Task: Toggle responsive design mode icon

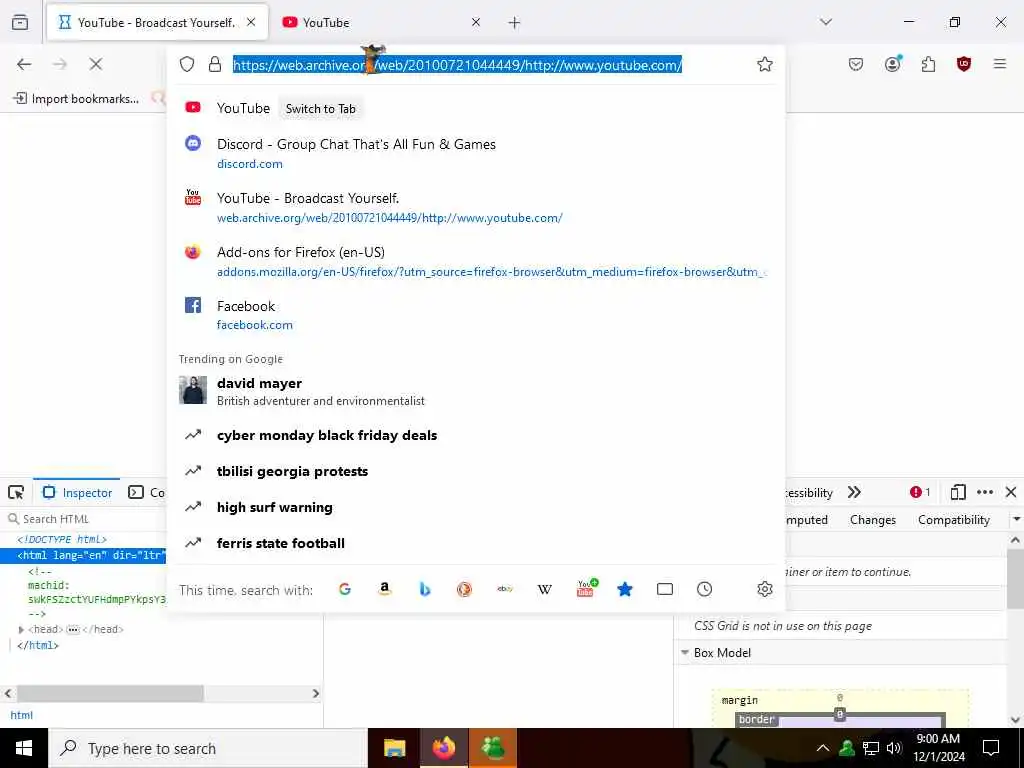Action: (x=958, y=492)
